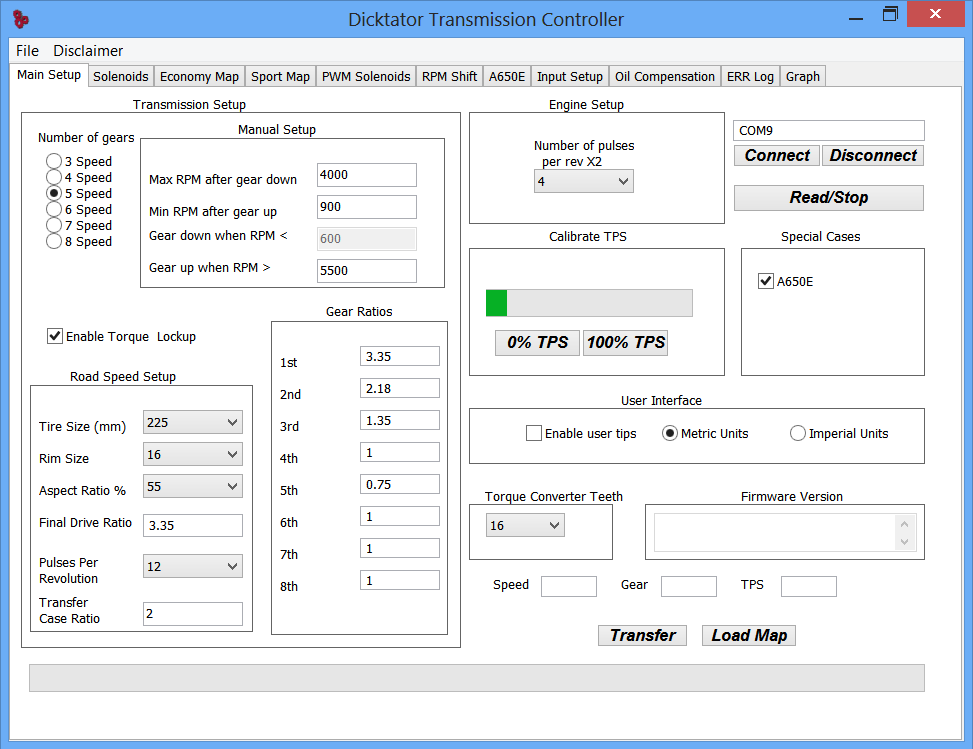Viewport: 973px width, 749px height.
Task: Click the Calibrate TPS progress bar
Action: click(x=589, y=303)
